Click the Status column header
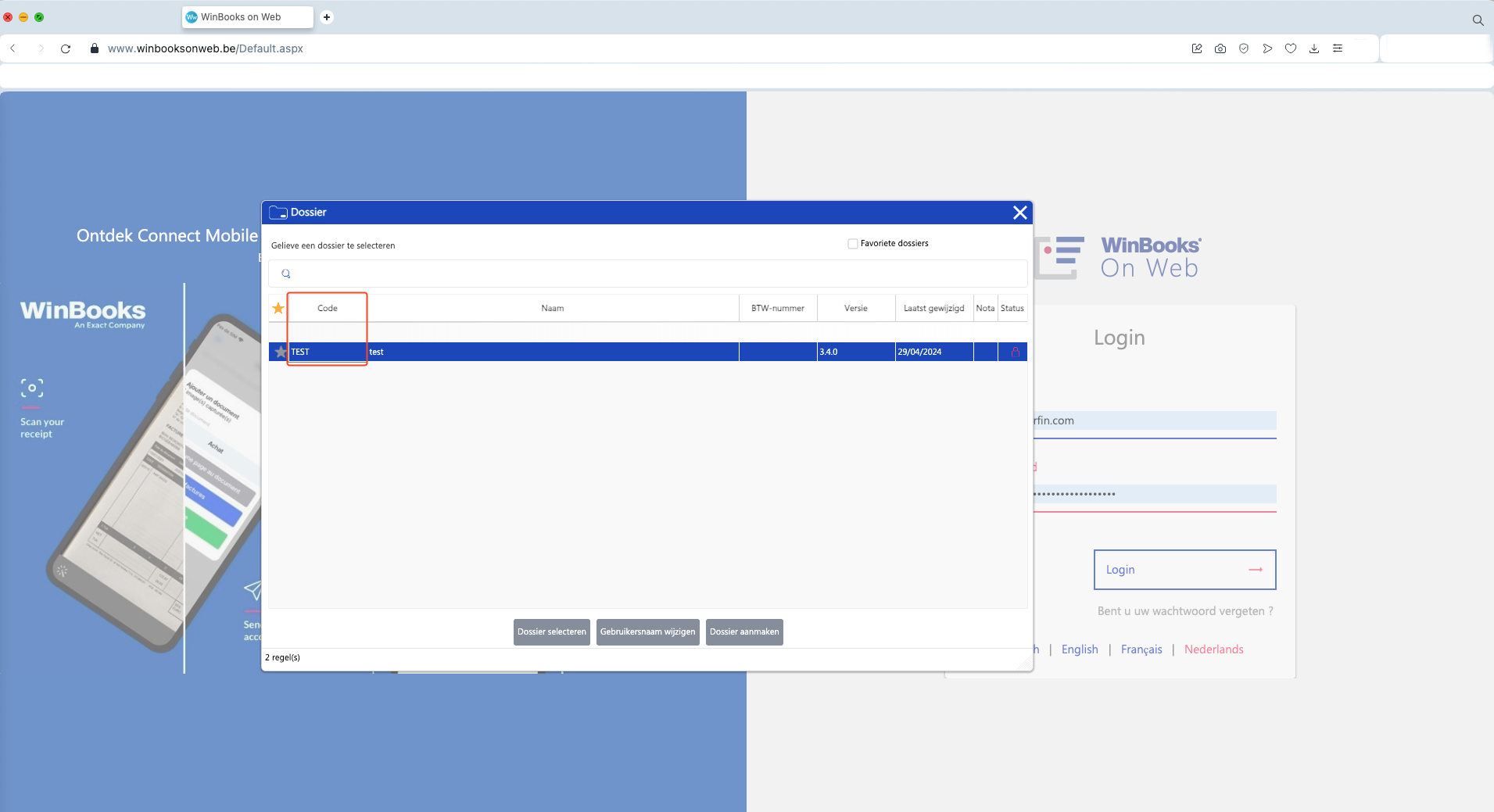The height and width of the screenshot is (812, 1494). click(x=1012, y=308)
